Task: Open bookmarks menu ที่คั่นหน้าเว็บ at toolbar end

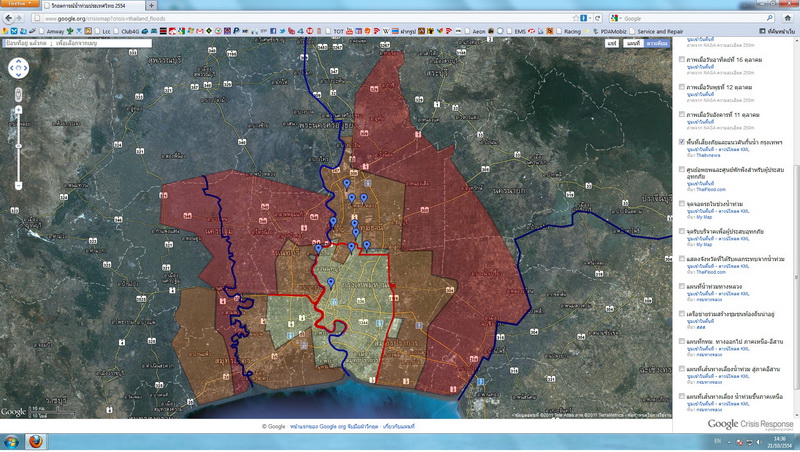Action: (777, 31)
